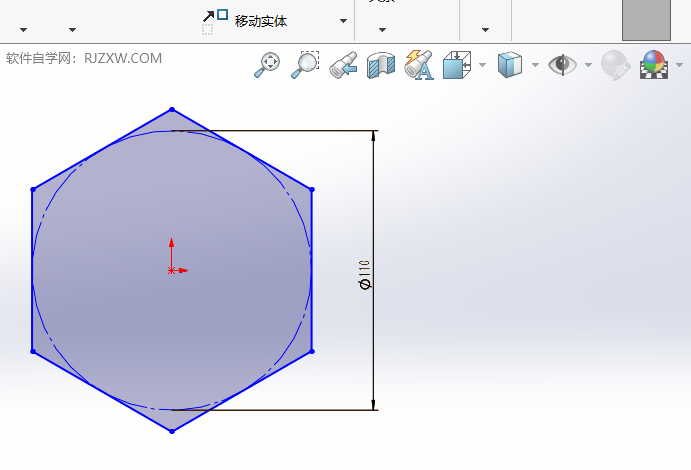Image resolution: width=691 pixels, height=470 pixels.
Task: Click the View Orientation cube icon
Action: (x=457, y=65)
